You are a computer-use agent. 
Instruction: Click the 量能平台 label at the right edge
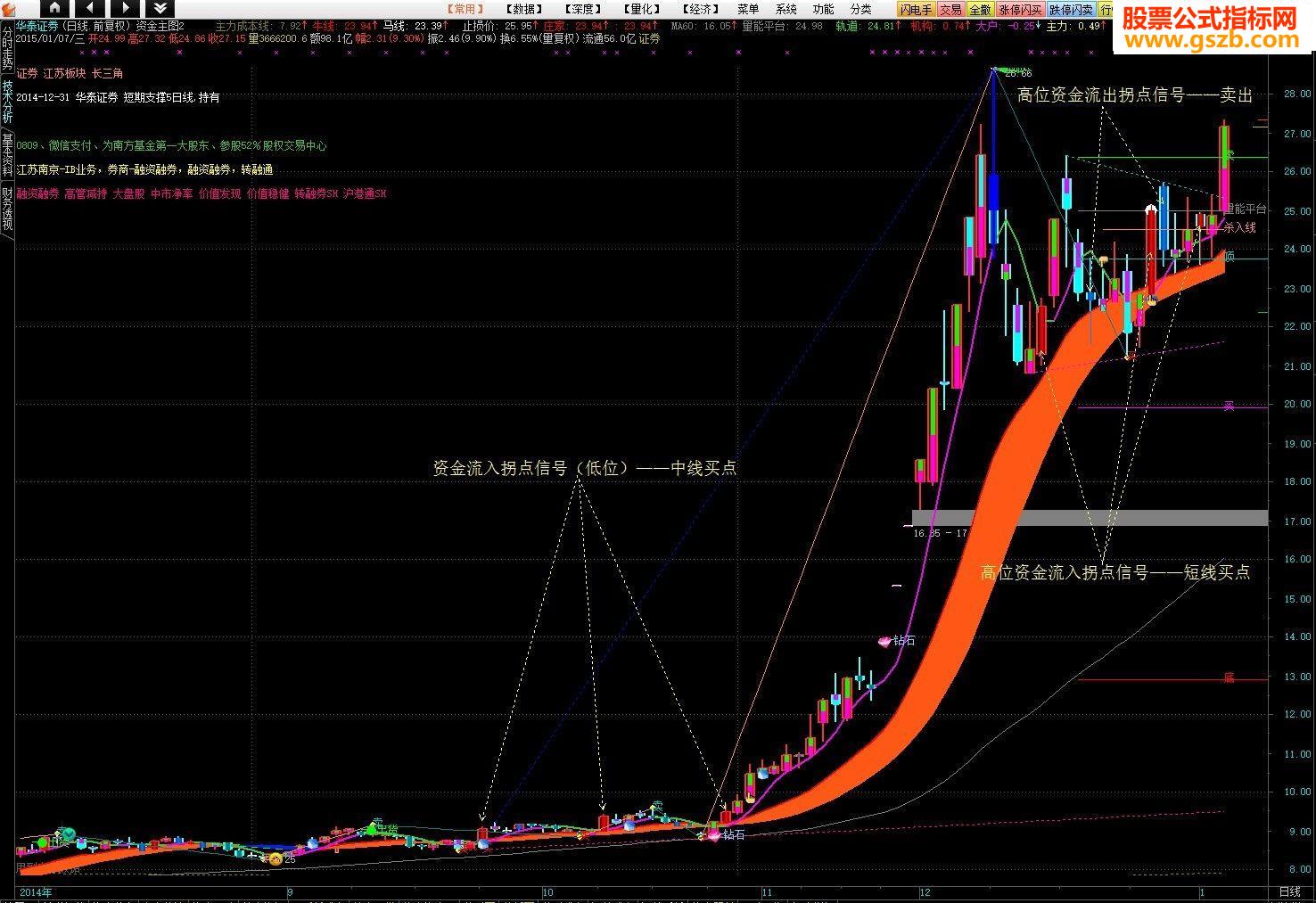pyautogui.click(x=1245, y=209)
